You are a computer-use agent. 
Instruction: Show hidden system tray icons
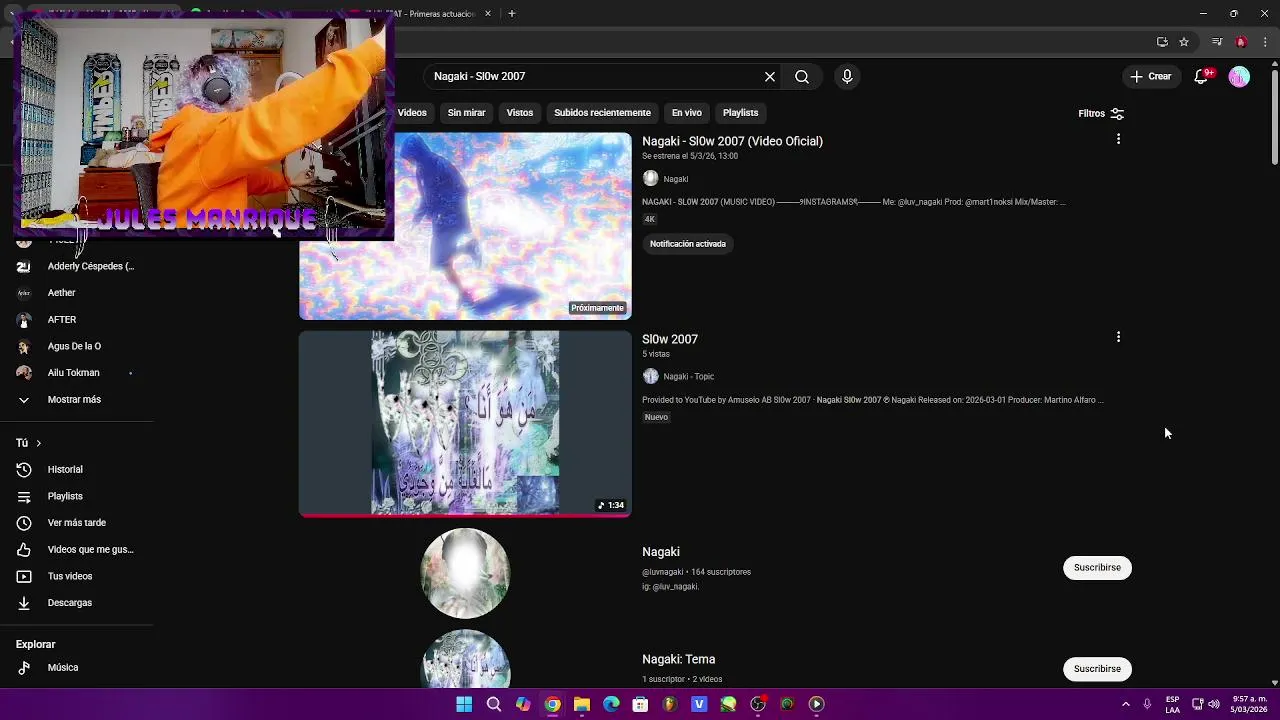tap(1125, 704)
